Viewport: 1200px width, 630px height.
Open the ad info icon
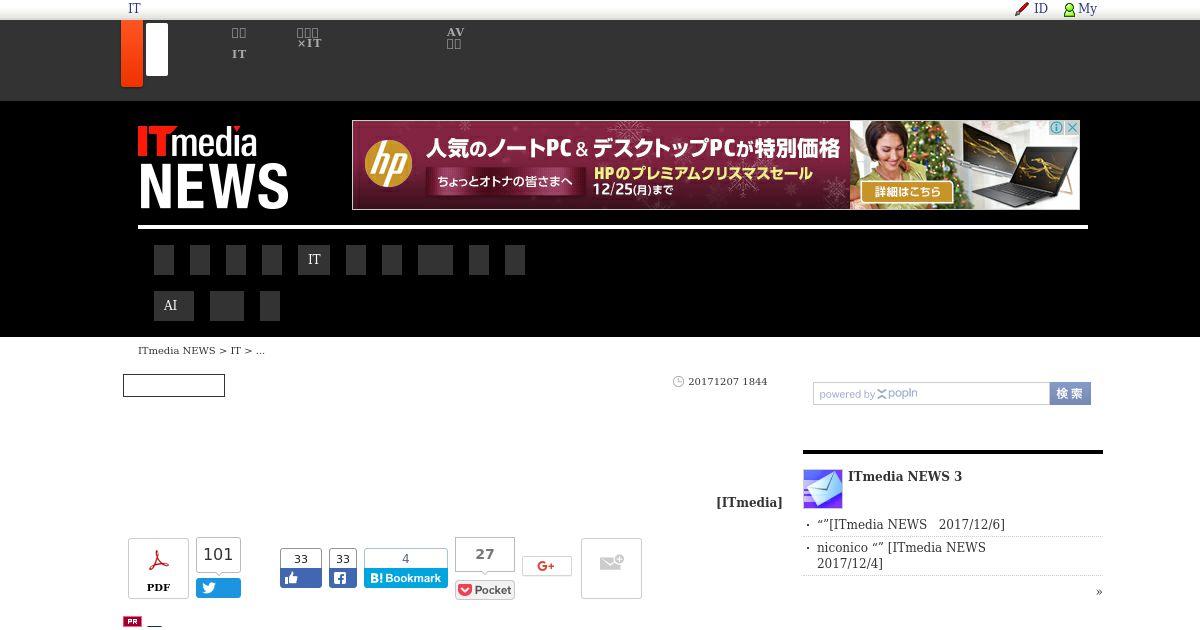1056,128
